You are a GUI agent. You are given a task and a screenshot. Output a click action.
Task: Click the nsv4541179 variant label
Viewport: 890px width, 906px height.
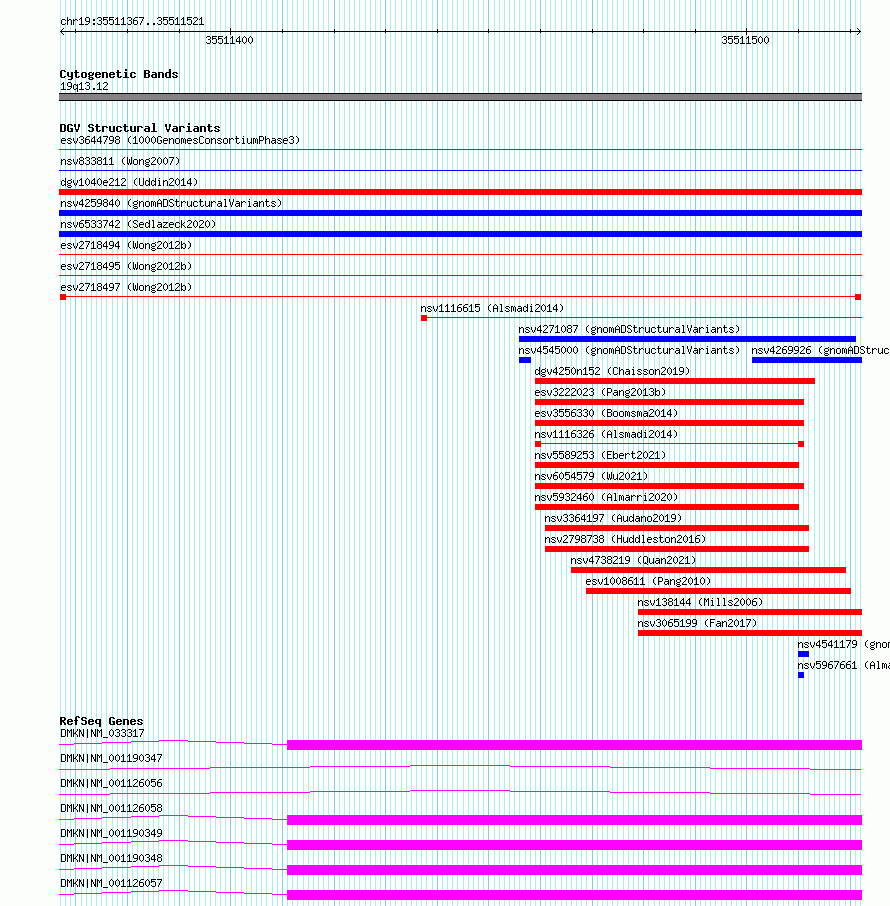(843, 644)
